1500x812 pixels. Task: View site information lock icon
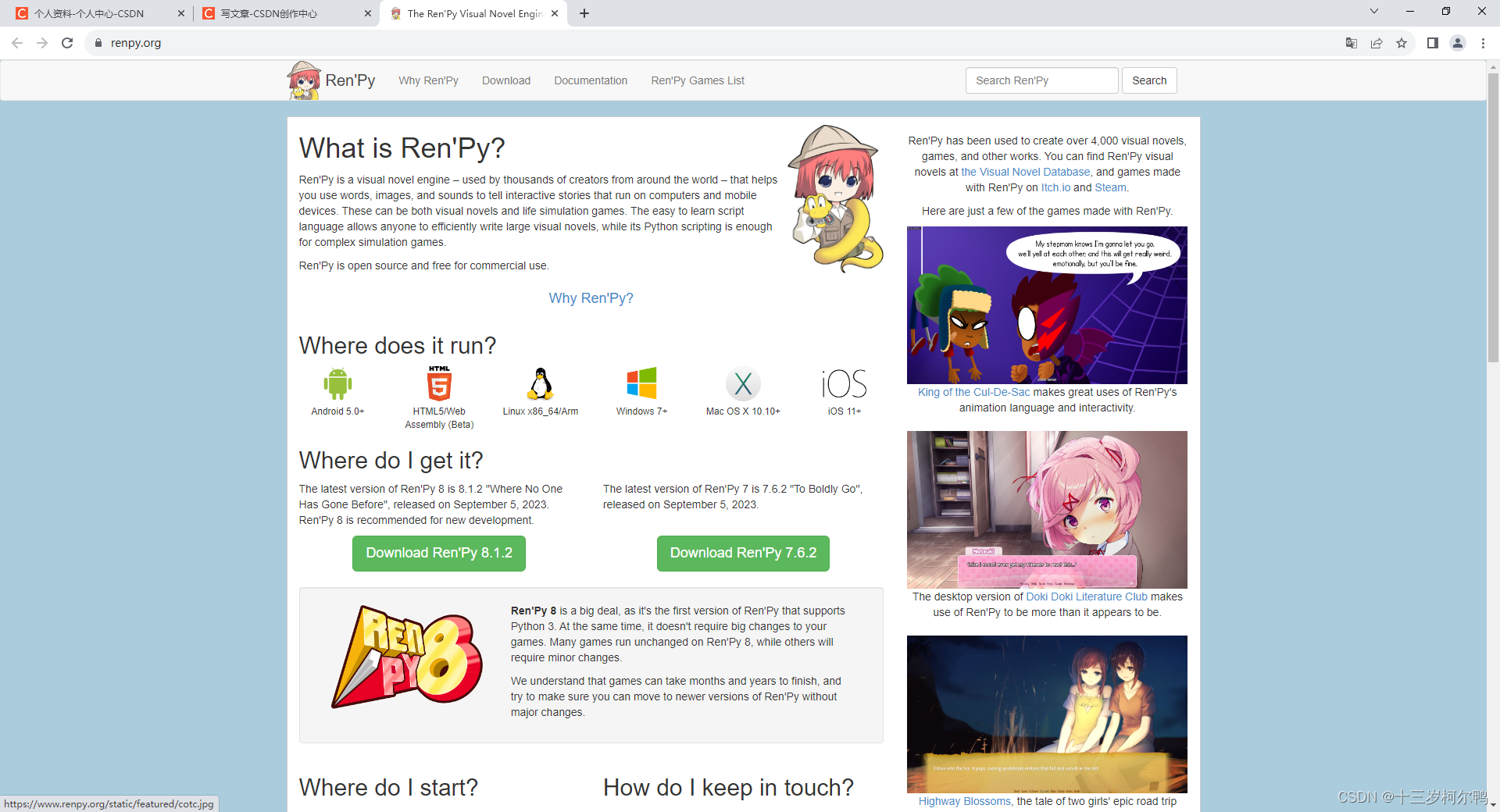tap(98, 43)
